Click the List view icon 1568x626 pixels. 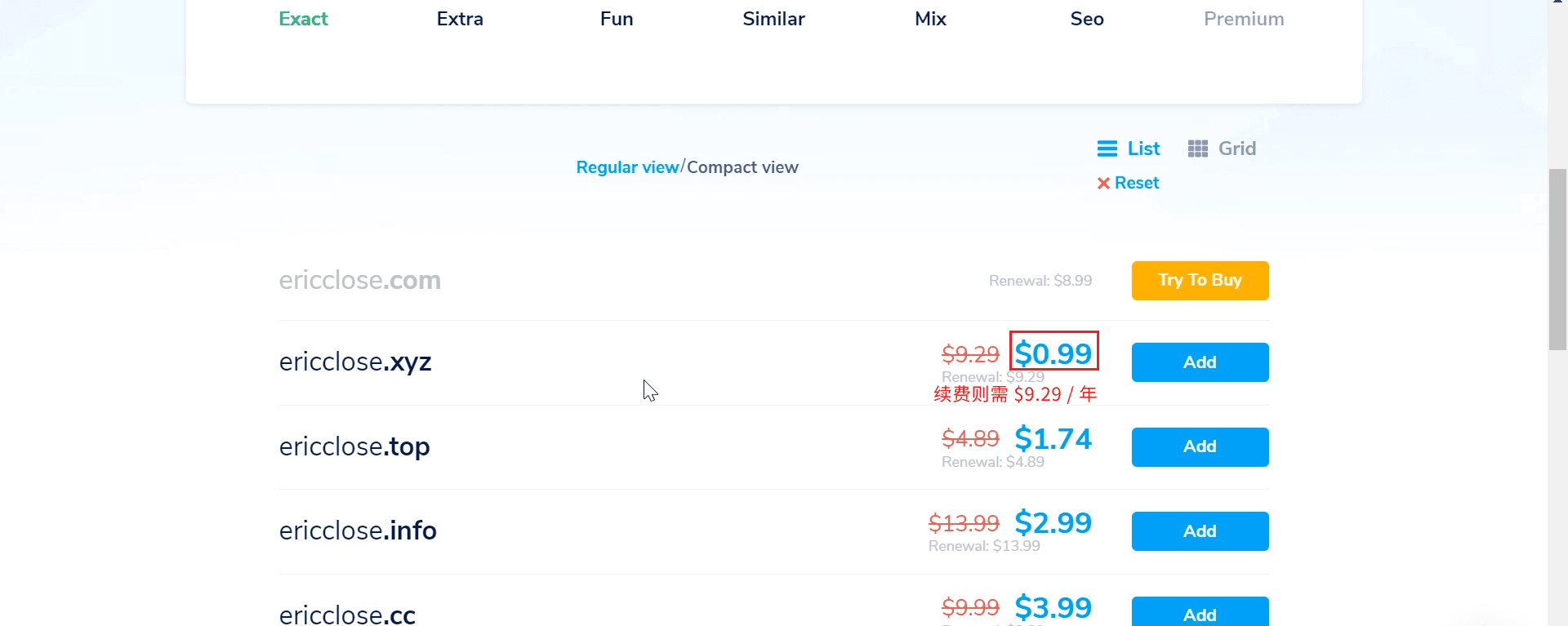[1107, 149]
